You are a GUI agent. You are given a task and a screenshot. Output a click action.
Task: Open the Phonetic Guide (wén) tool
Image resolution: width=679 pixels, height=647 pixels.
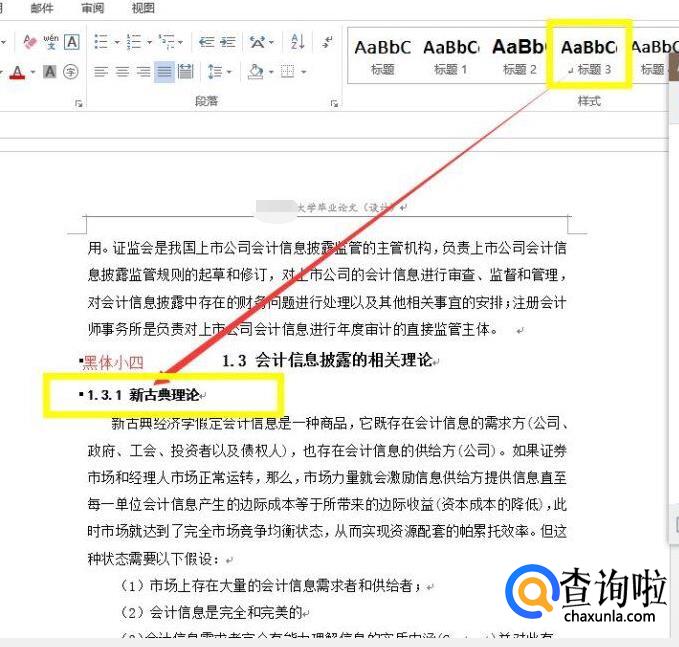(51, 42)
